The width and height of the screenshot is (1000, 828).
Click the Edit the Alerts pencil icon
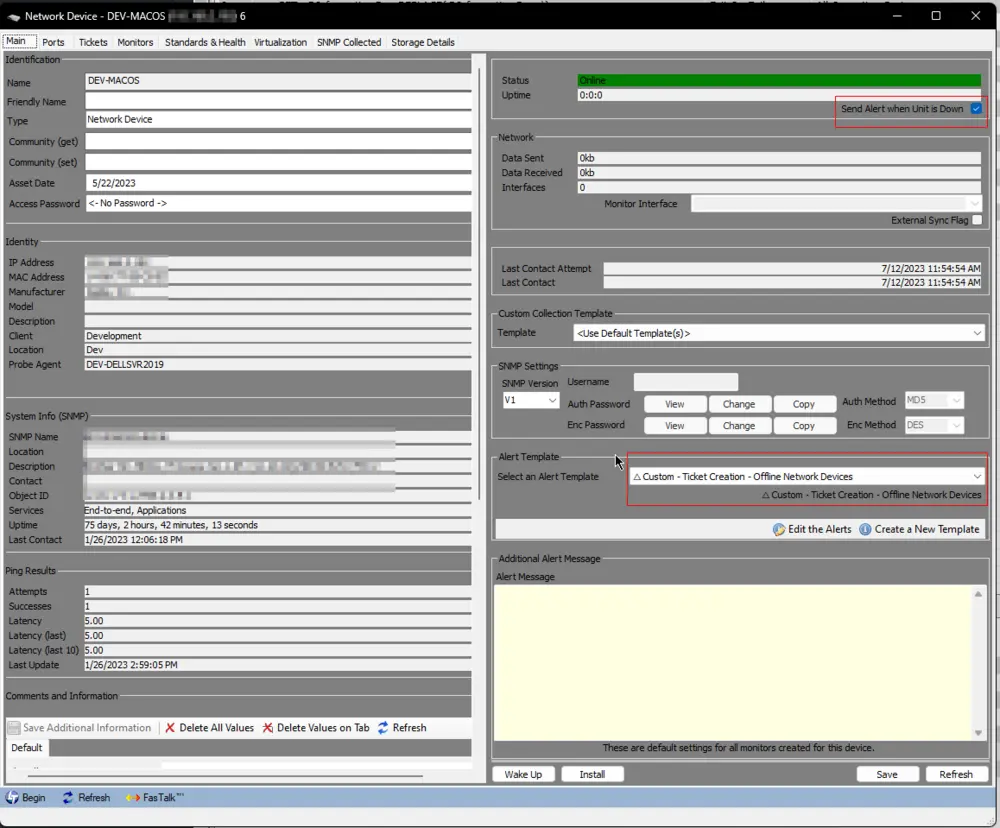pos(779,529)
